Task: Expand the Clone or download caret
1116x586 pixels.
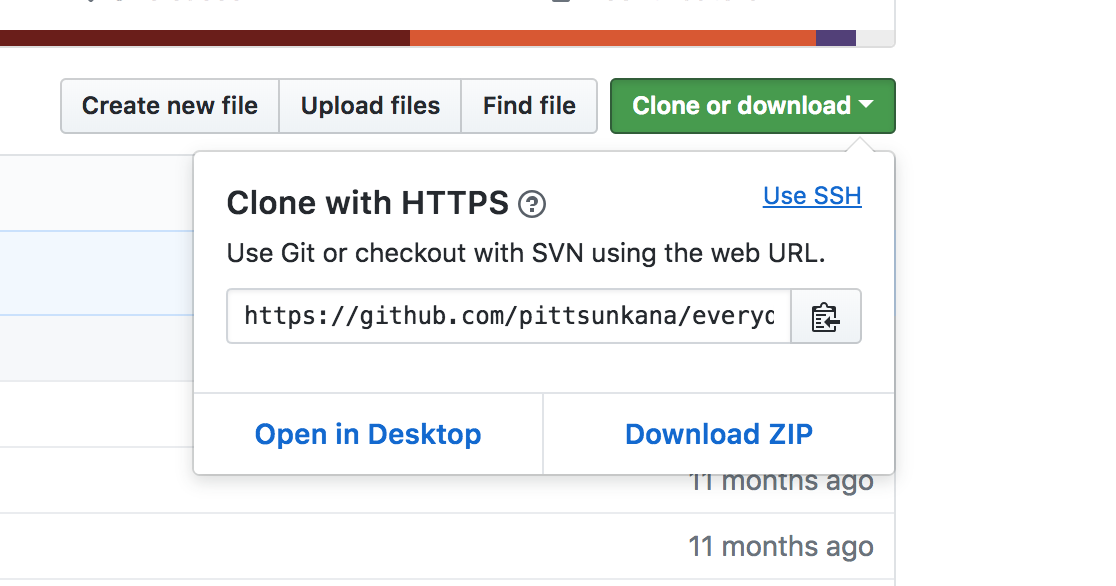Action: [866, 105]
